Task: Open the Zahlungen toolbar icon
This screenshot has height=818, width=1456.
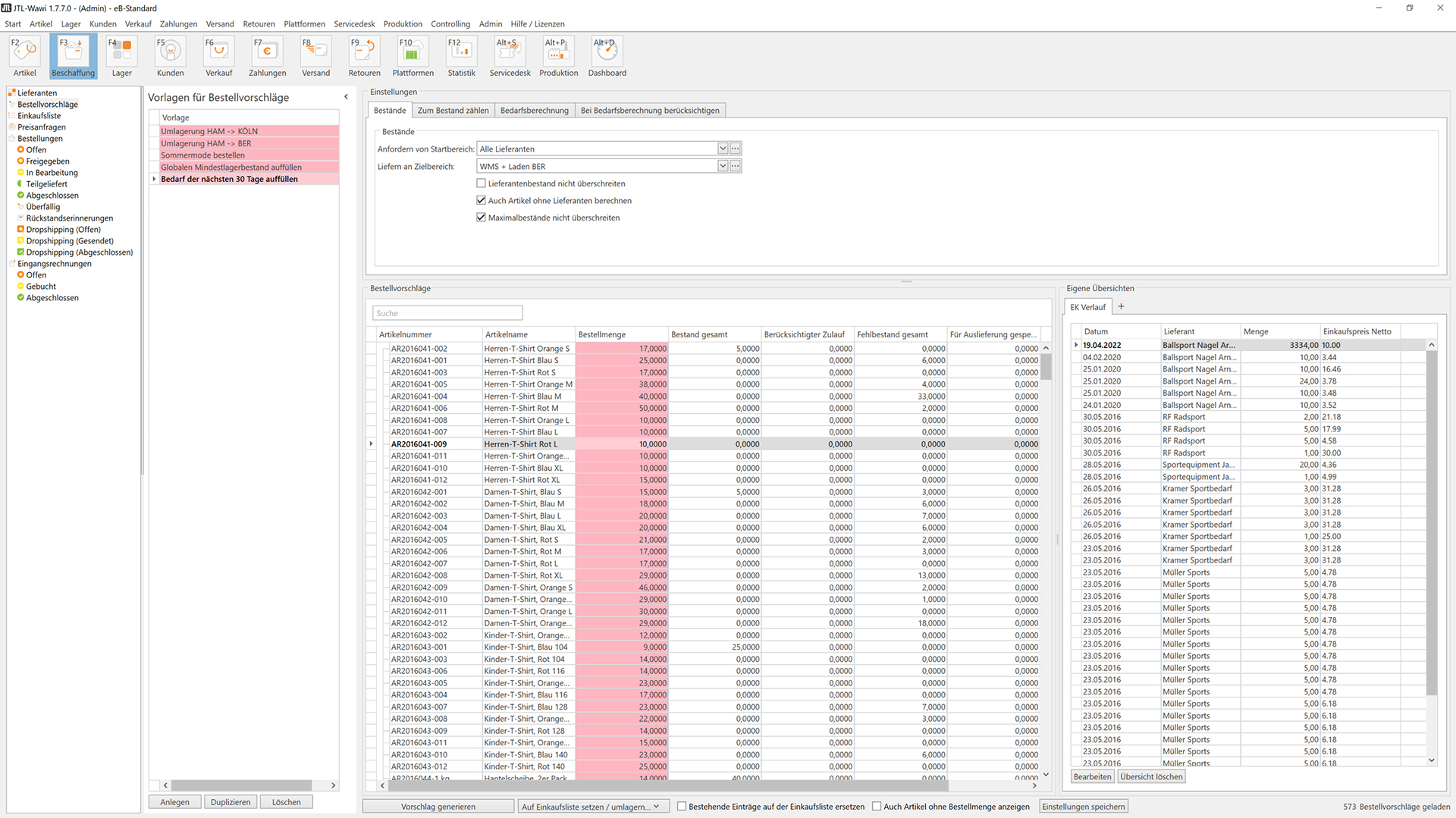Action: click(x=267, y=57)
